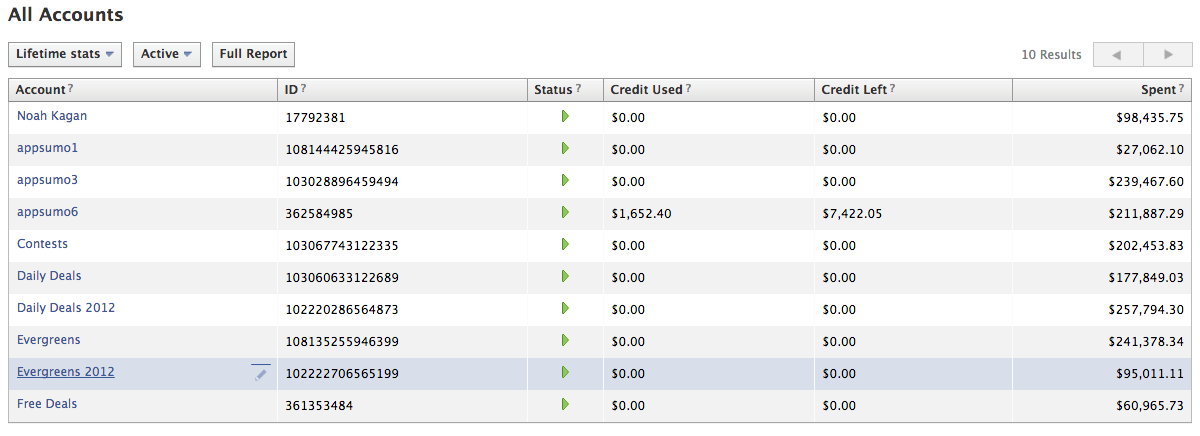Image resolution: width=1200 pixels, height=436 pixels.
Task: Open the Daily Deals account link
Action: coord(49,276)
